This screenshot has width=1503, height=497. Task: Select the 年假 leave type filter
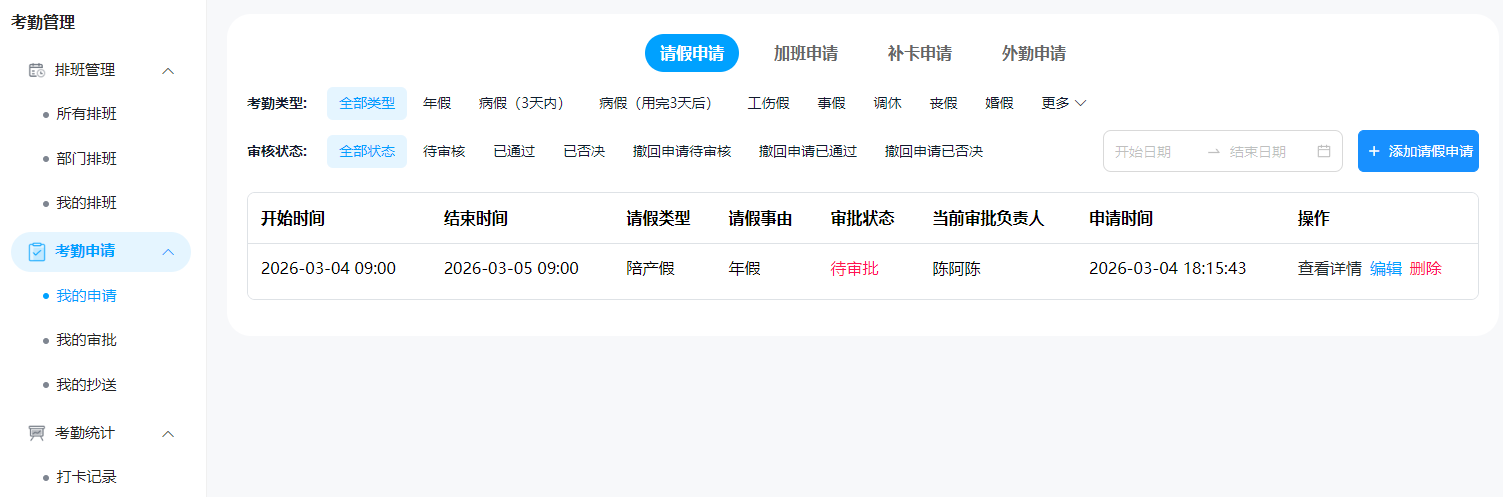pos(437,103)
